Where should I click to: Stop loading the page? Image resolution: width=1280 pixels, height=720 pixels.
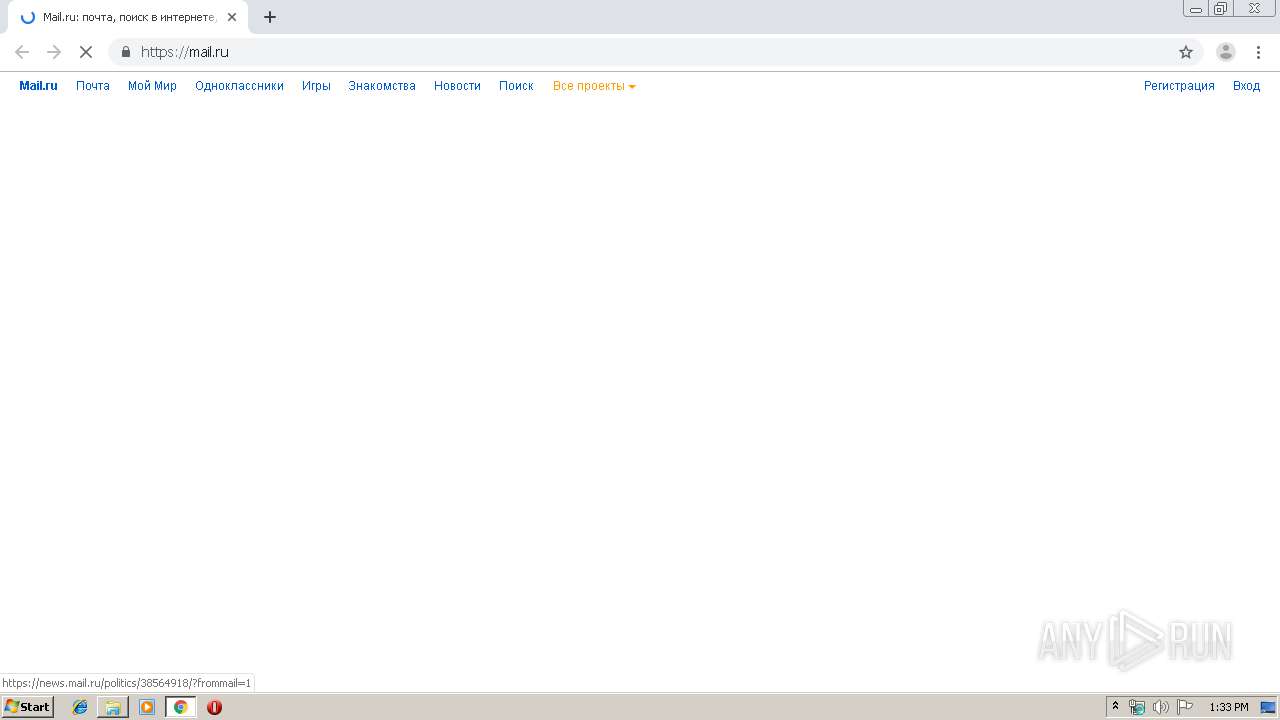[86, 52]
